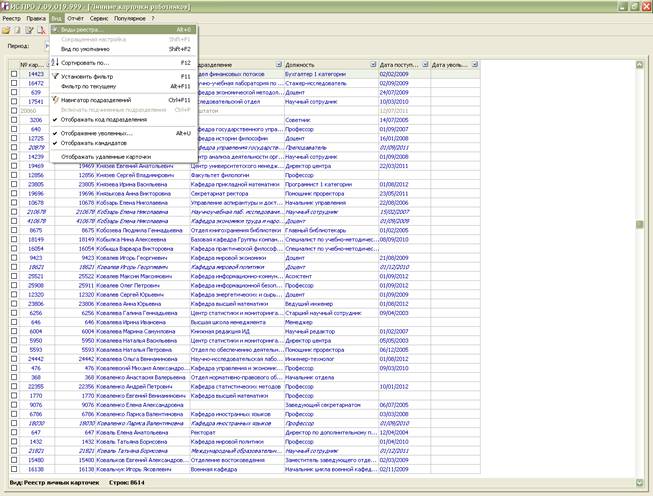The height and width of the screenshot is (496, 653).
Task: Open the "Отчёт" menu
Action: pyautogui.click(x=75, y=18)
